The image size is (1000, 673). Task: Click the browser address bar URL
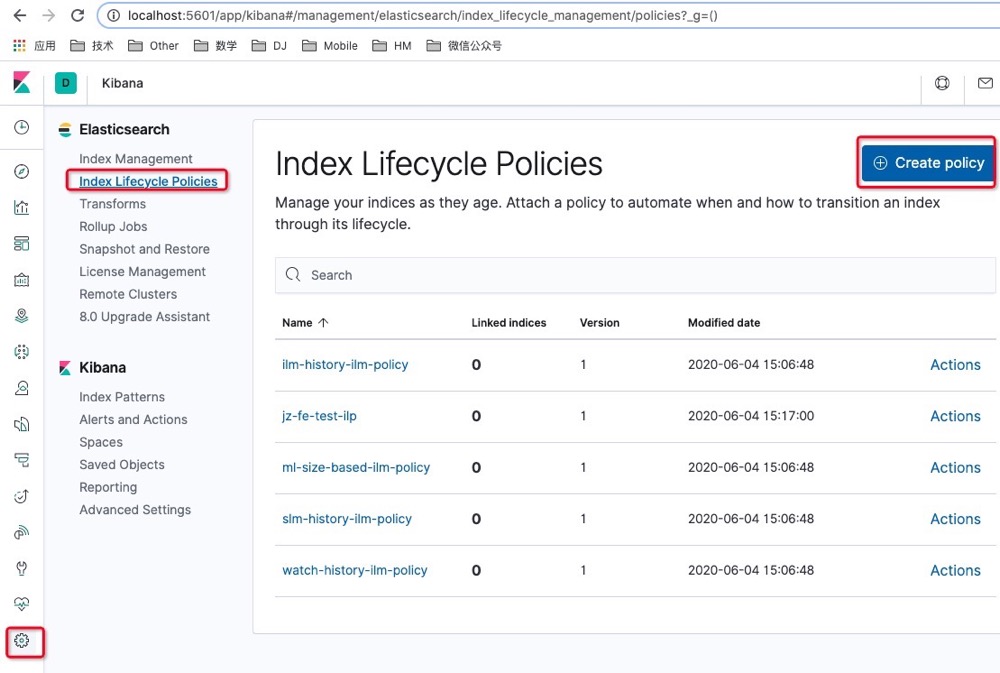pos(422,15)
